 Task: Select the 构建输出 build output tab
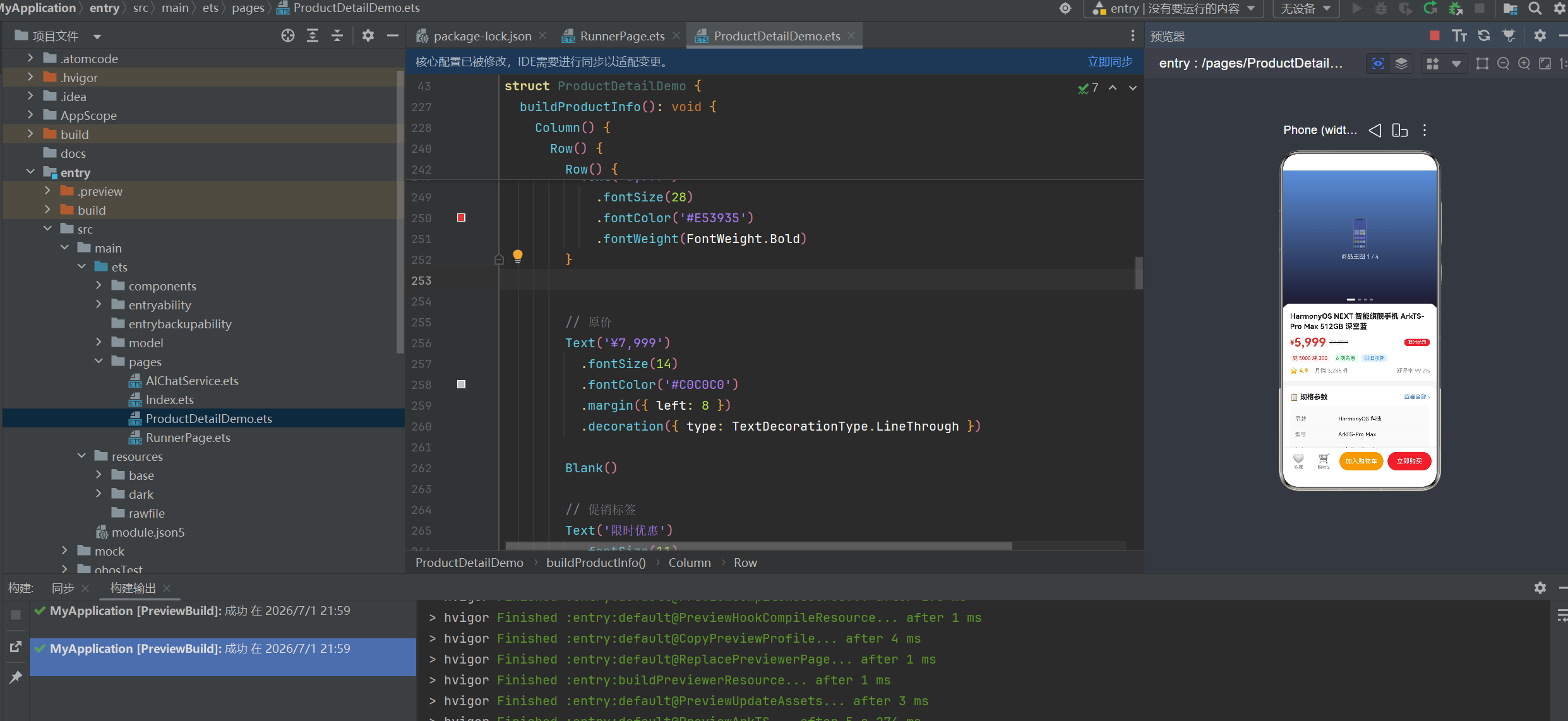(133, 588)
